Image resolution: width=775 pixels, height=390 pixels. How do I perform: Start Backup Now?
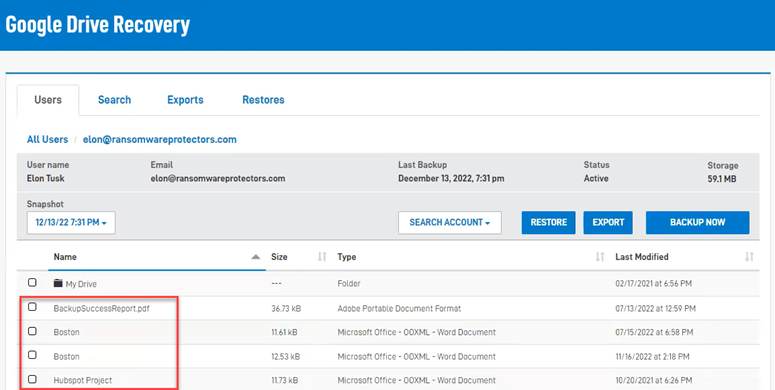pyautogui.click(x=697, y=222)
